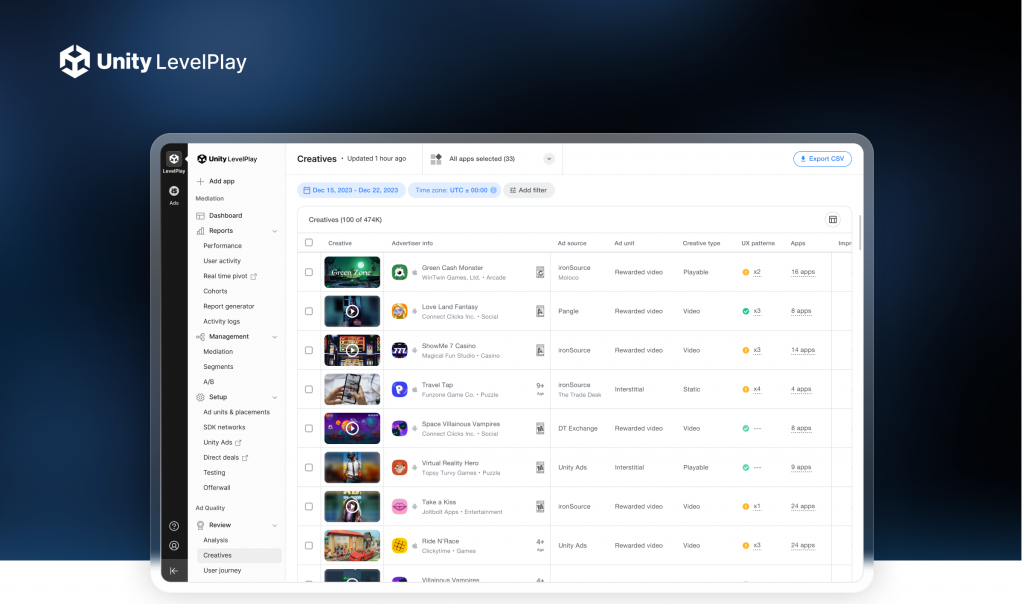Open the table columns layout icon
This screenshot has width=1024, height=604.
pos(832,219)
